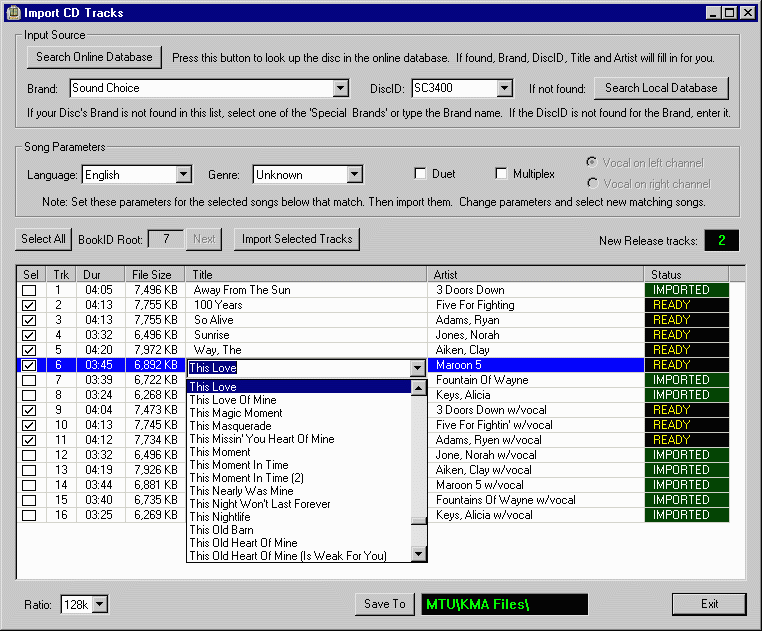Click title list scrollbar down arrow
The width and height of the screenshot is (762, 631).
tap(419, 553)
